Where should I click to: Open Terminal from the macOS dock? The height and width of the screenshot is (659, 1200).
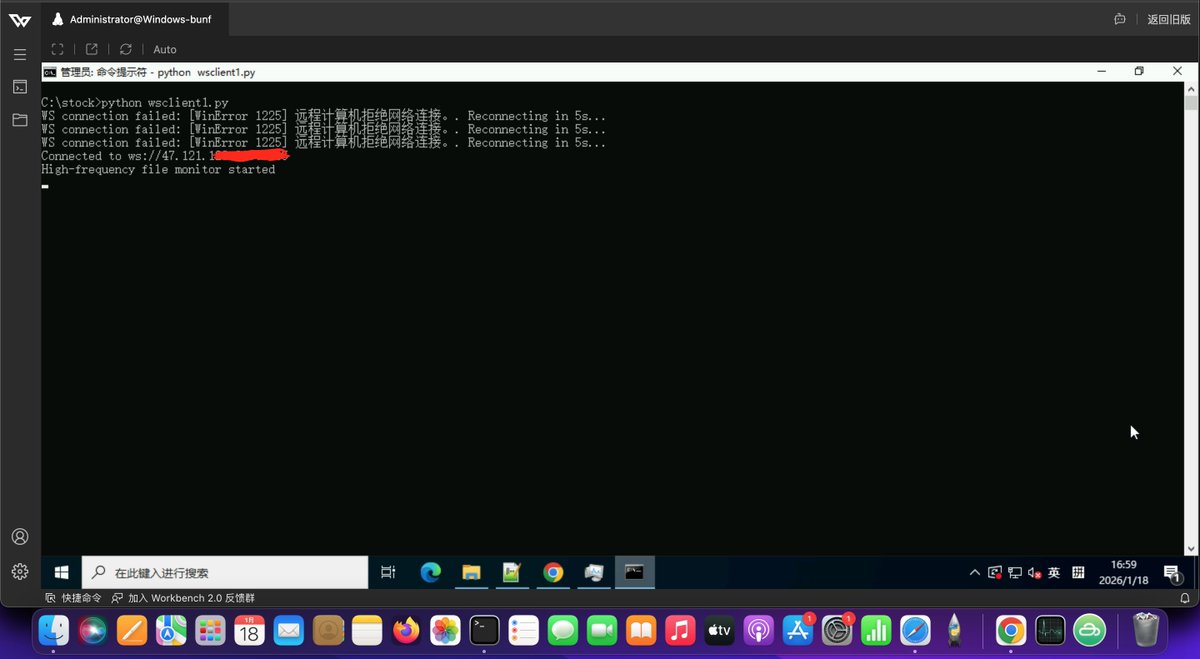(x=485, y=630)
